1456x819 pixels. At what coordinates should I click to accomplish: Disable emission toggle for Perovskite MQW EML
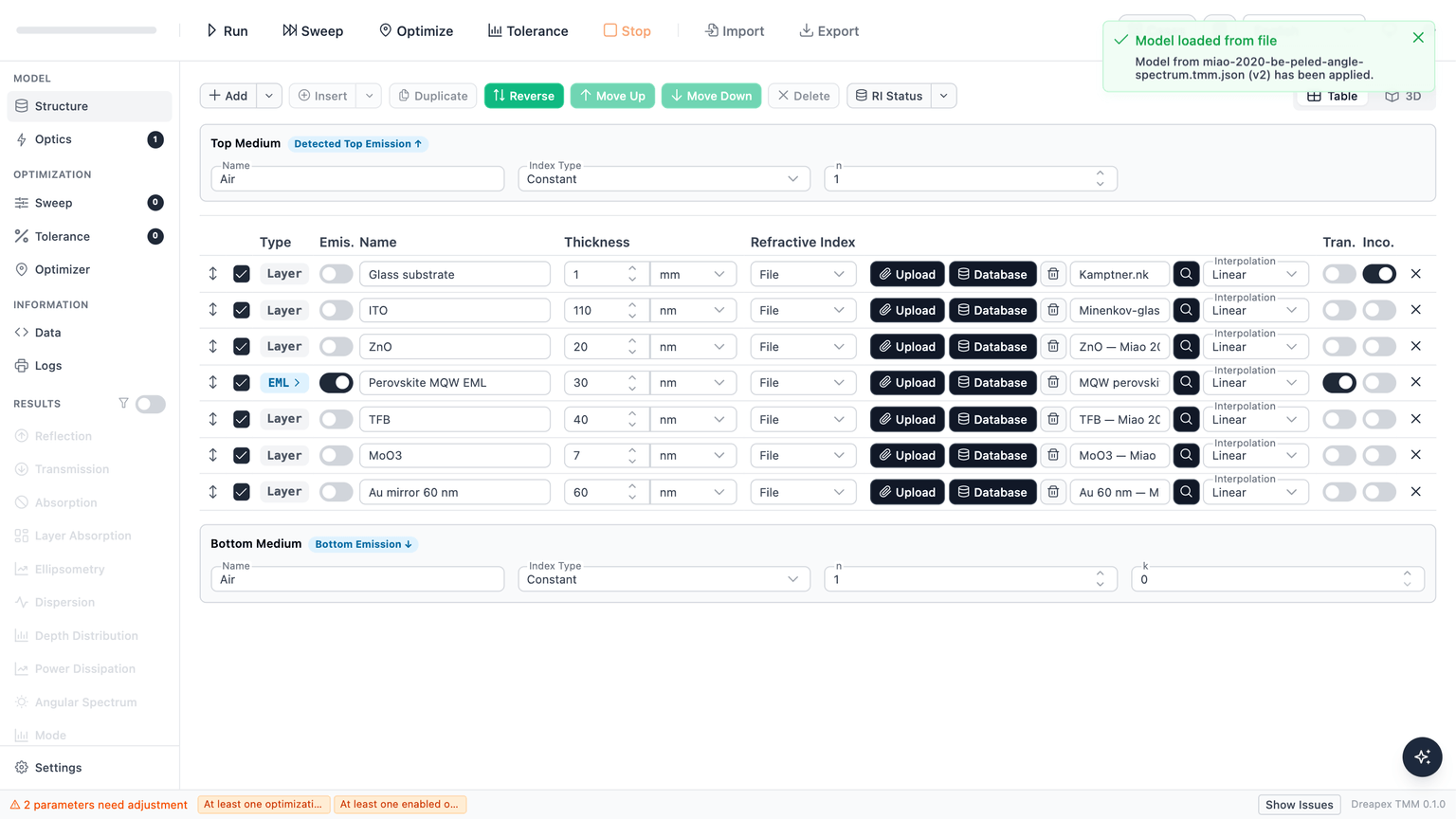336,383
